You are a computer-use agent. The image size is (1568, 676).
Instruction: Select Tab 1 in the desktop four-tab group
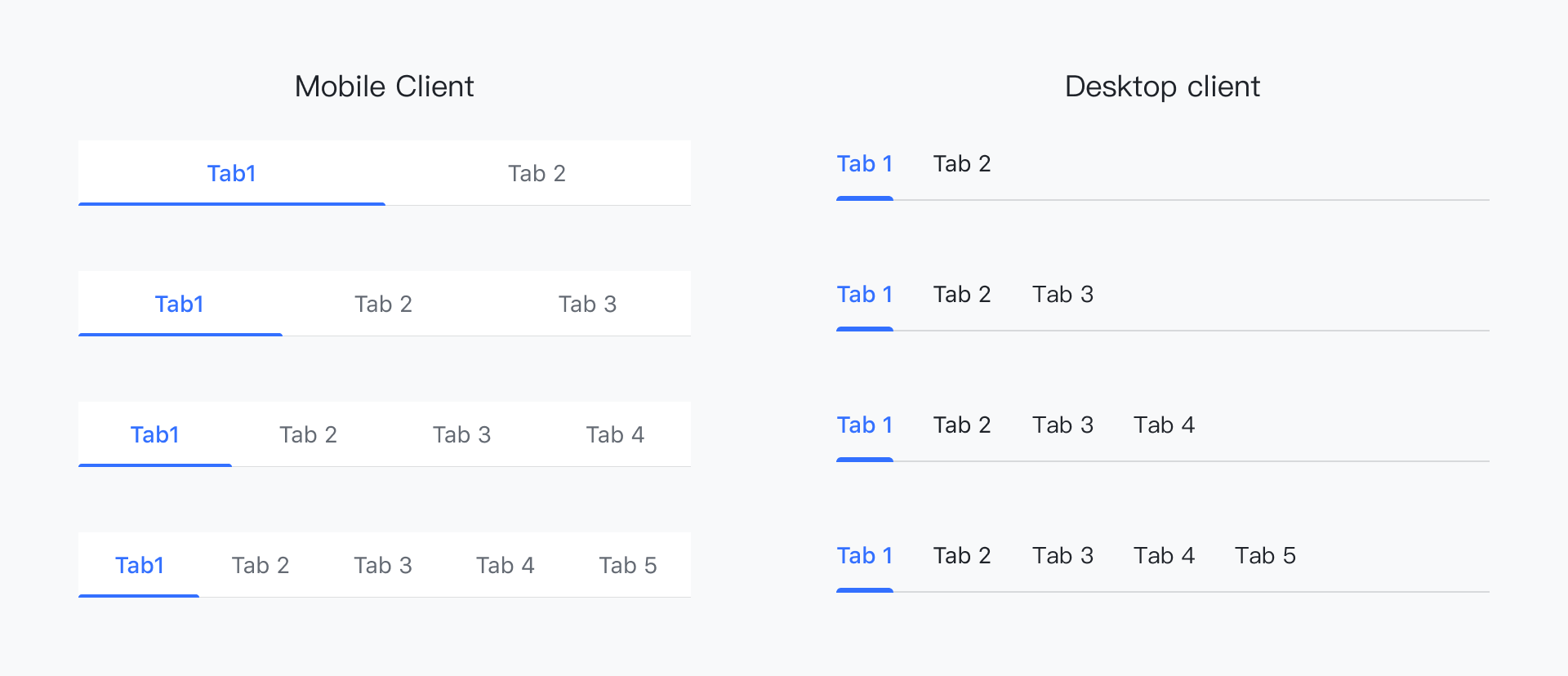pyautogui.click(x=865, y=425)
